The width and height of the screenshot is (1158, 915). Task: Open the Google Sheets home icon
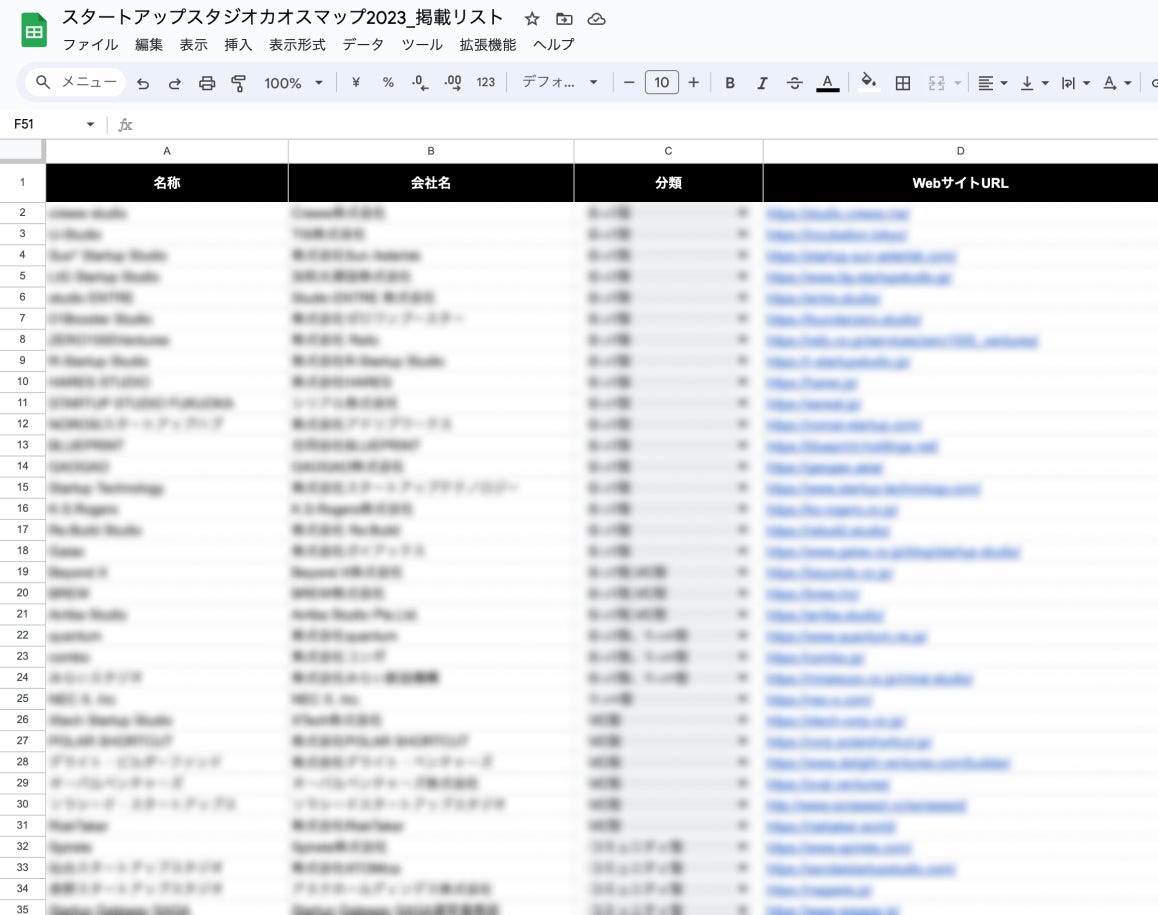(x=34, y=30)
